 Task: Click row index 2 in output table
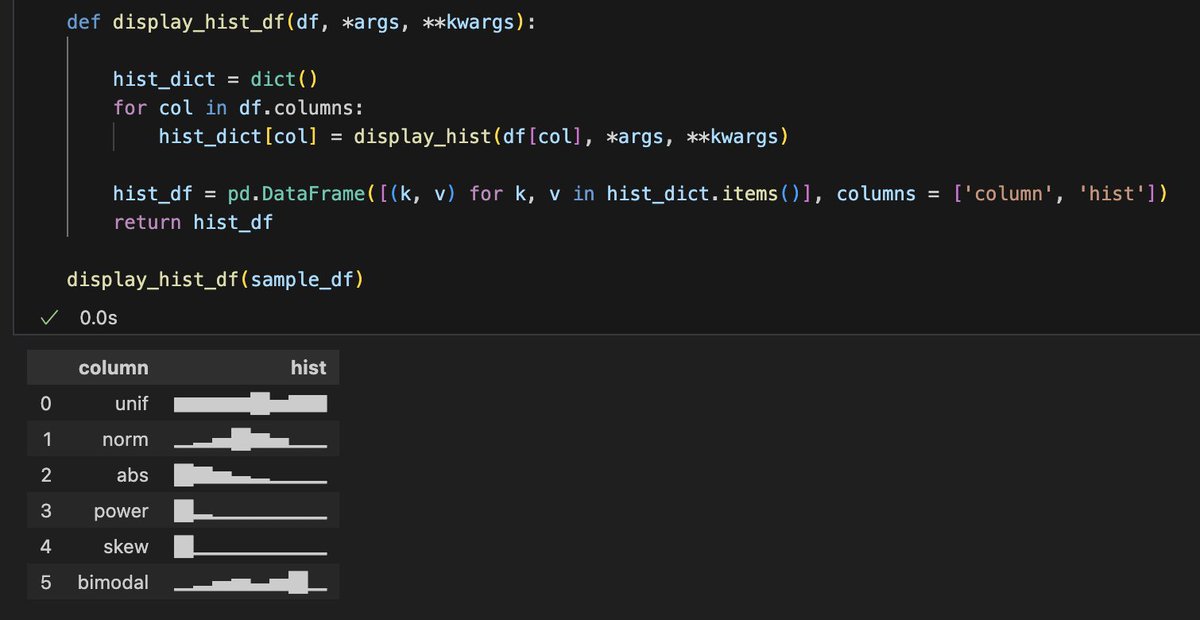(x=45, y=475)
